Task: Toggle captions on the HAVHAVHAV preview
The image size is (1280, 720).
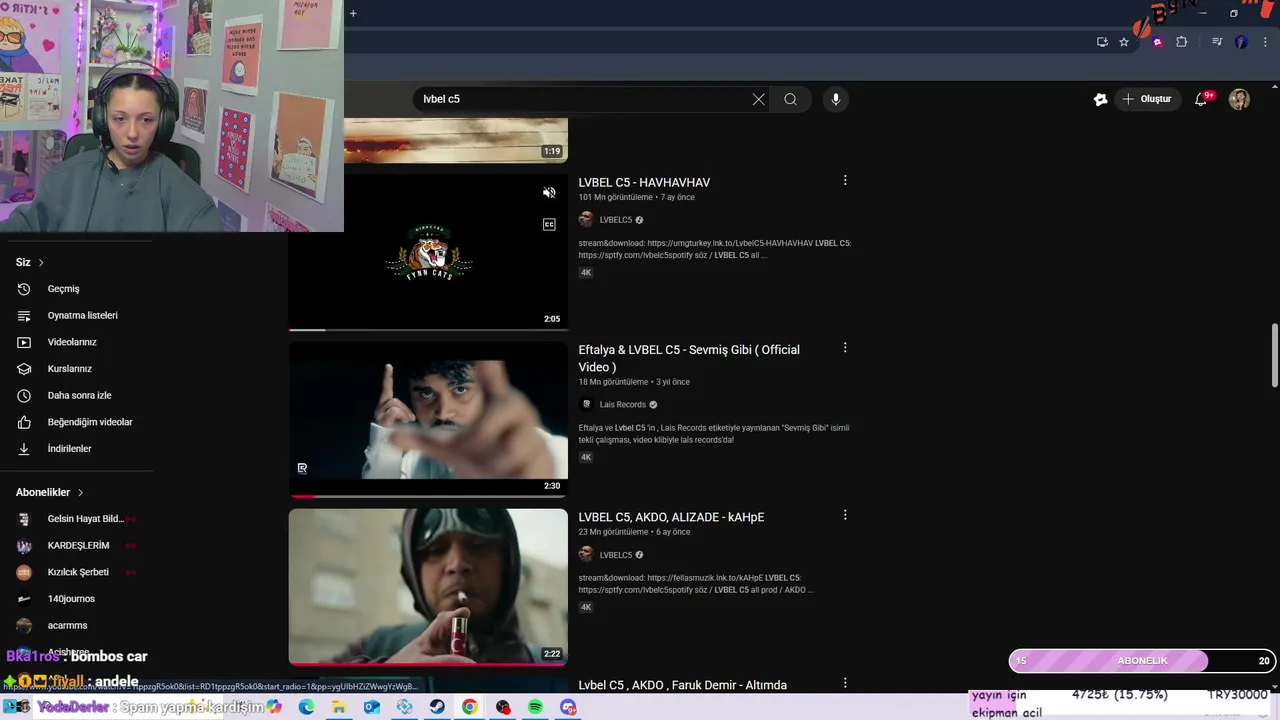Action: (x=549, y=224)
